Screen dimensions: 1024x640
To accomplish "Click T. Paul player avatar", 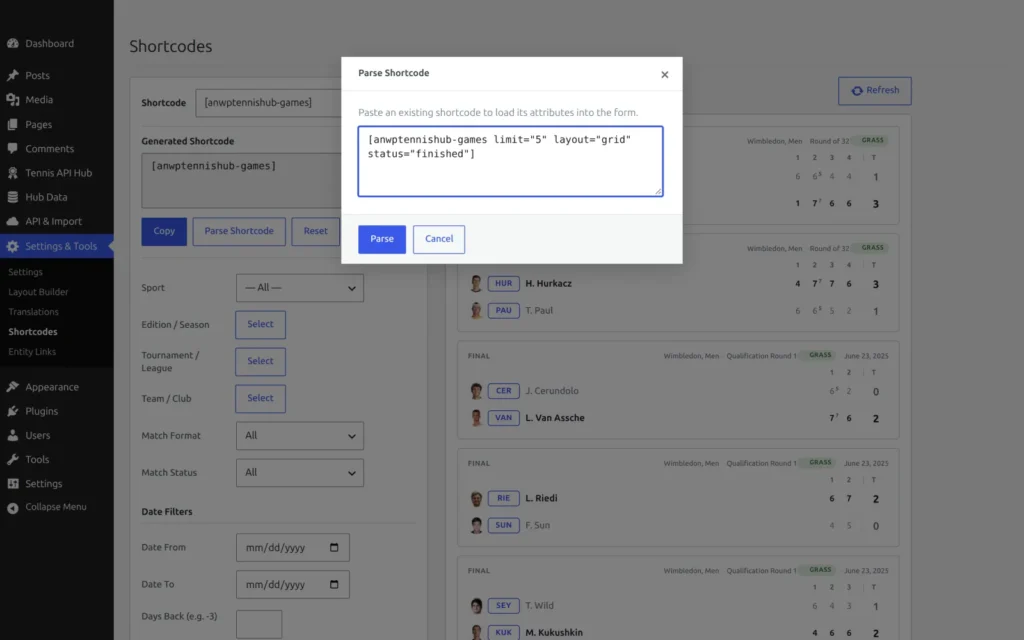I will pos(476,310).
